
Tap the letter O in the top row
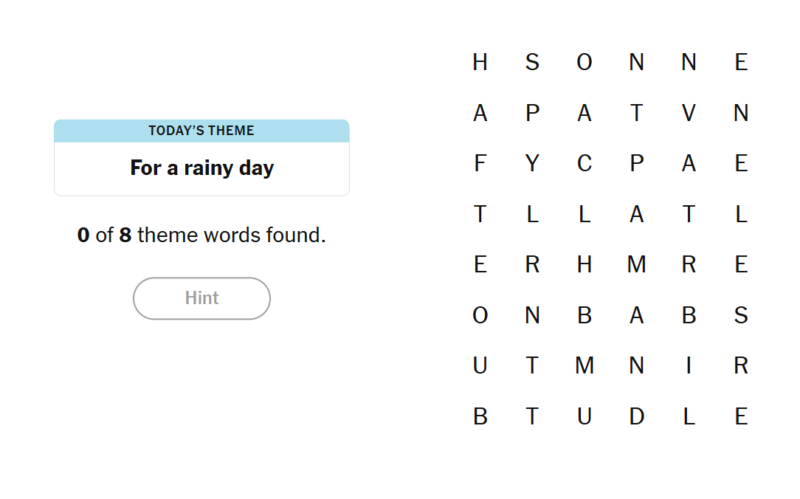click(x=584, y=62)
